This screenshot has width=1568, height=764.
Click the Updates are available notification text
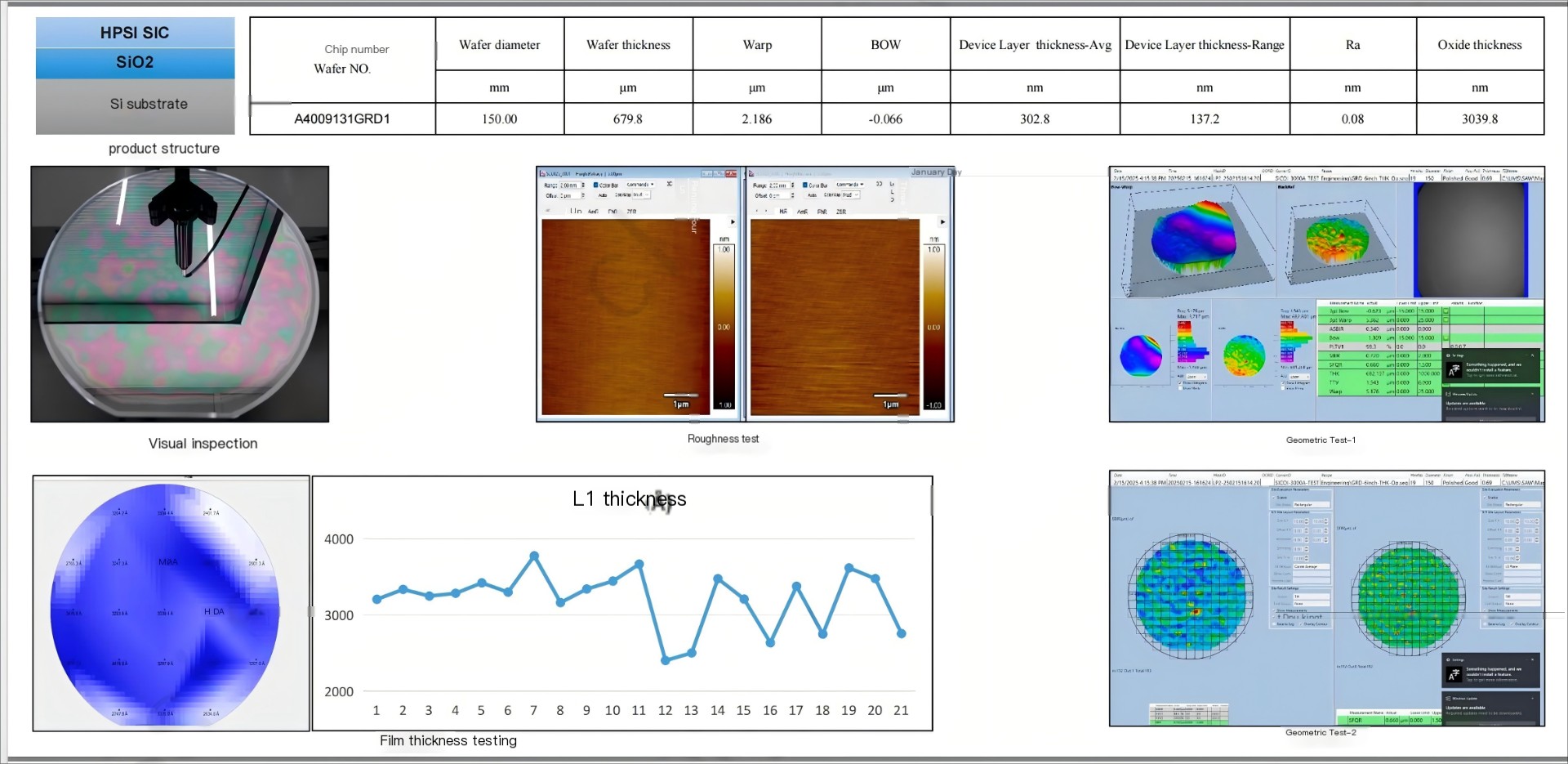tap(1466, 403)
